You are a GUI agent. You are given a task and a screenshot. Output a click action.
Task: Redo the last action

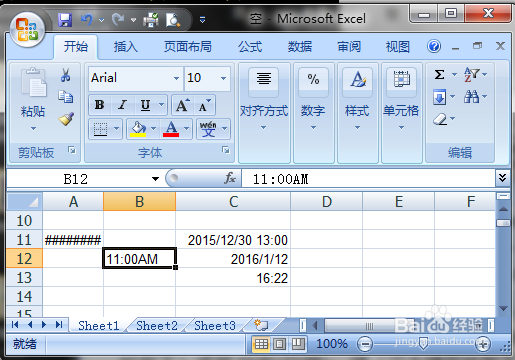pos(118,20)
